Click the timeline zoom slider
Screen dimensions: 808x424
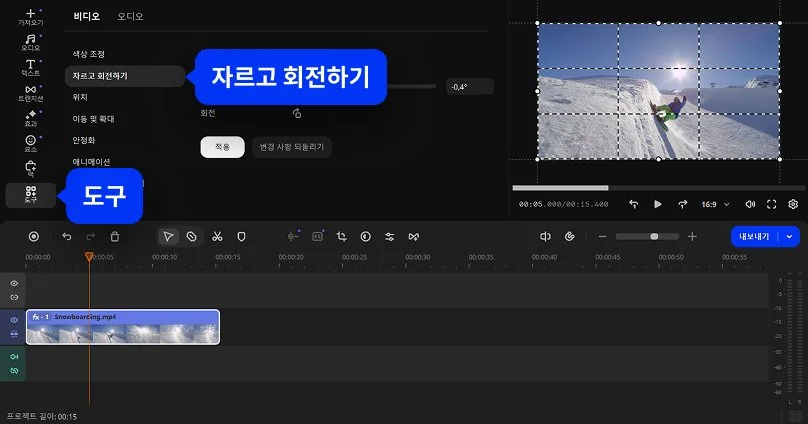point(647,237)
